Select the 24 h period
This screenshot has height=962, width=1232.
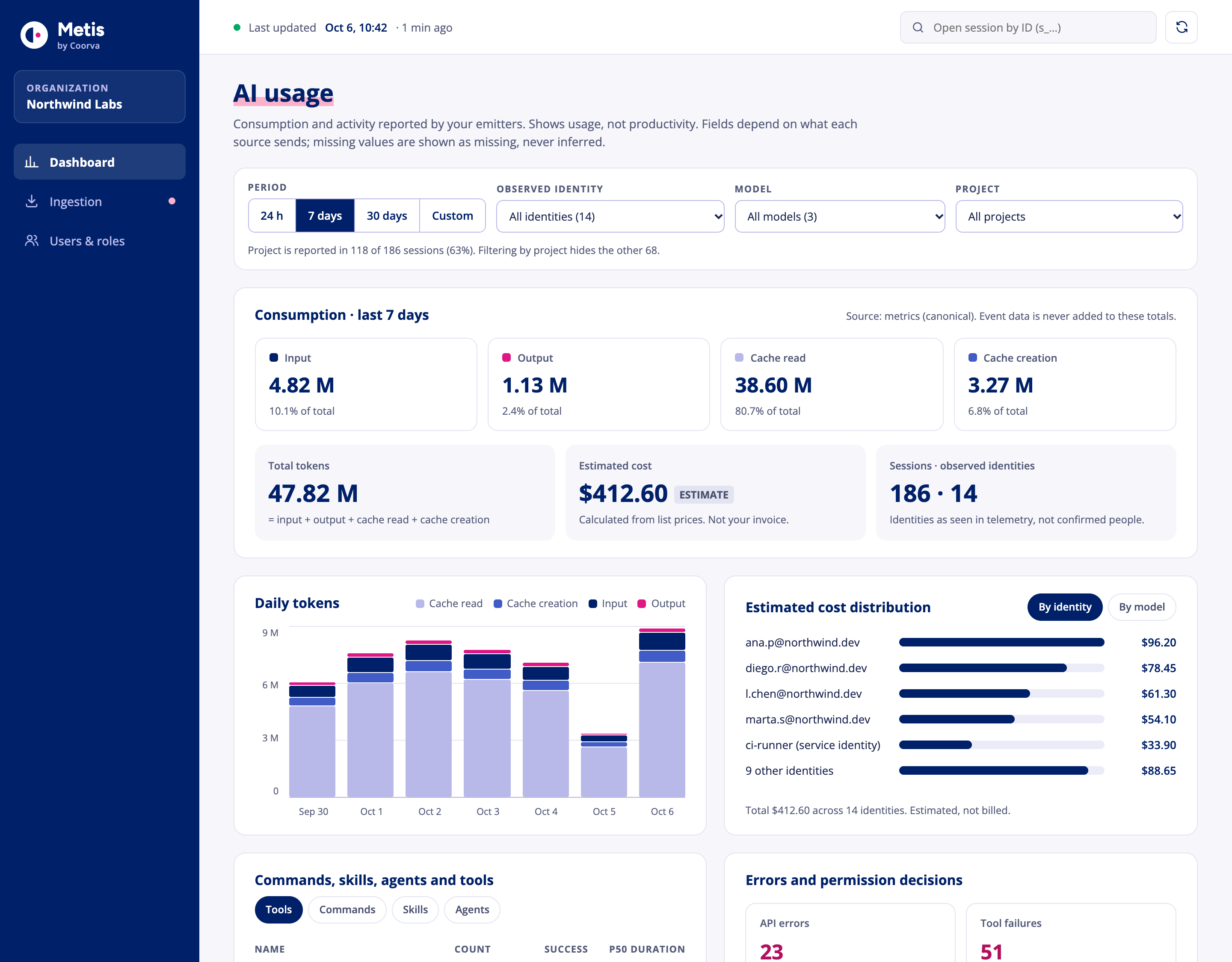pyautogui.click(x=272, y=216)
